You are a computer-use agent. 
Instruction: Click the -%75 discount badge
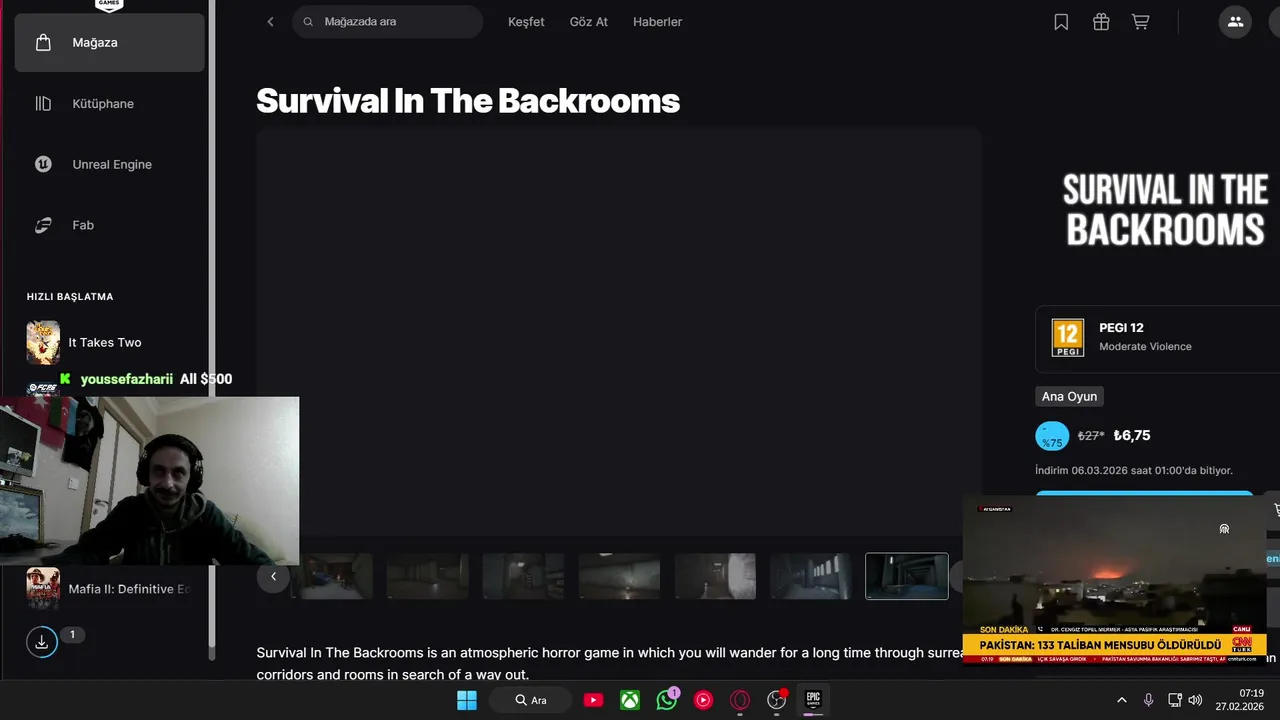point(1052,436)
